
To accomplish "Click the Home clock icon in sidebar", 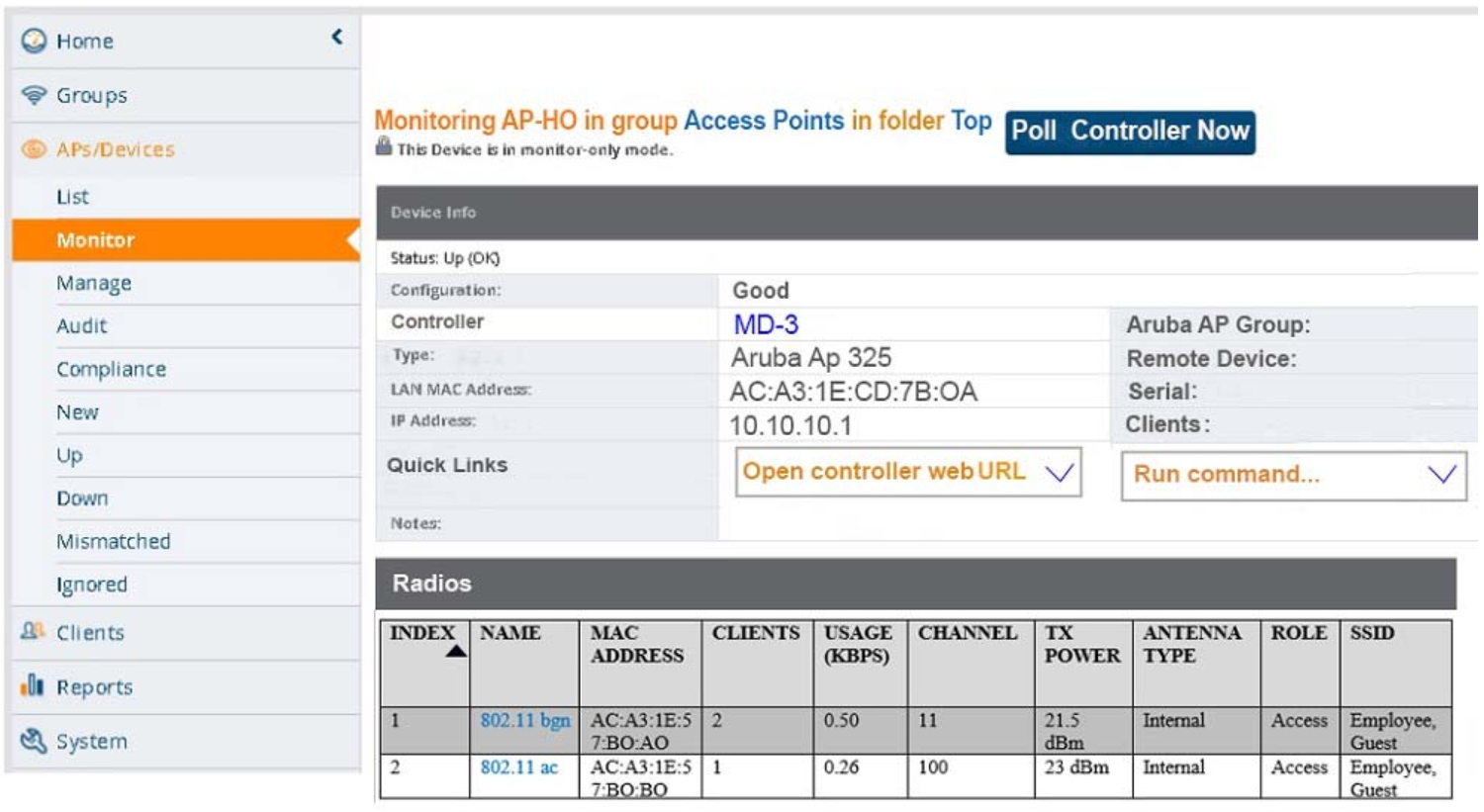I will [34, 41].
